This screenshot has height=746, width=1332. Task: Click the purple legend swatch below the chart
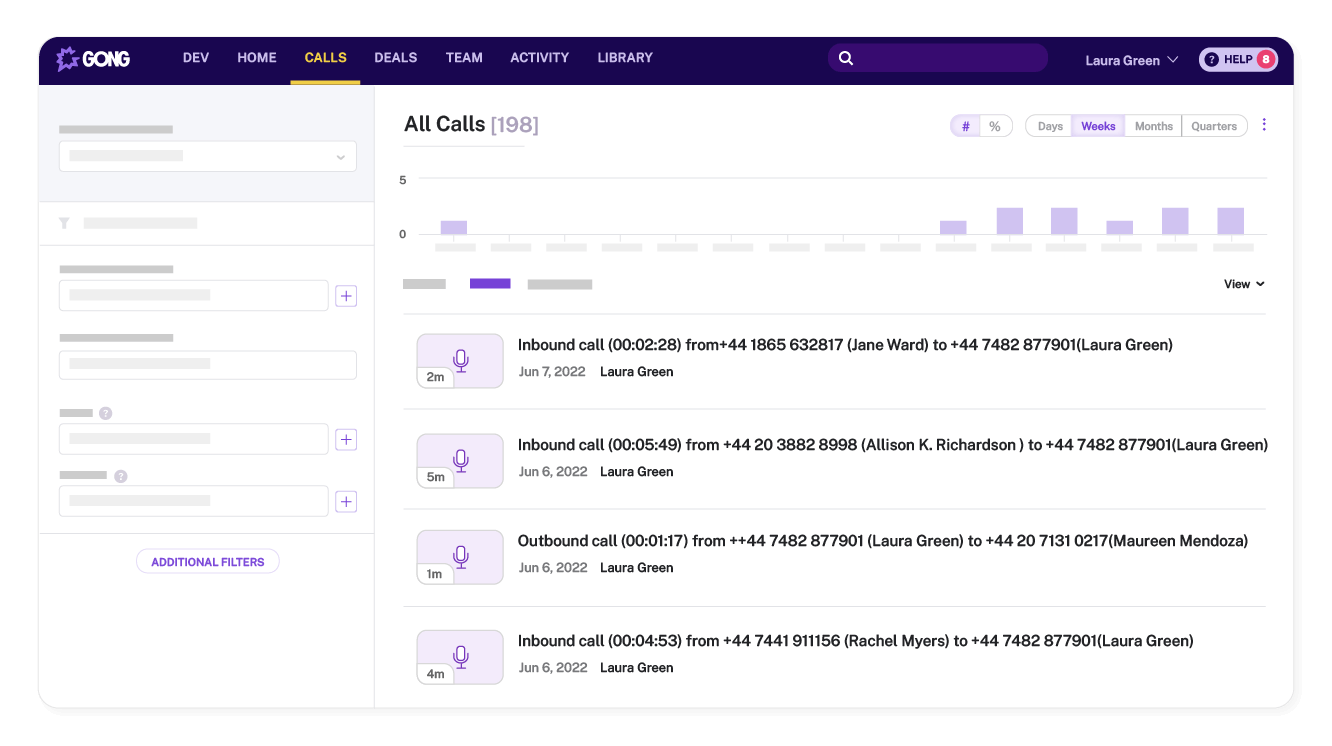(x=489, y=283)
